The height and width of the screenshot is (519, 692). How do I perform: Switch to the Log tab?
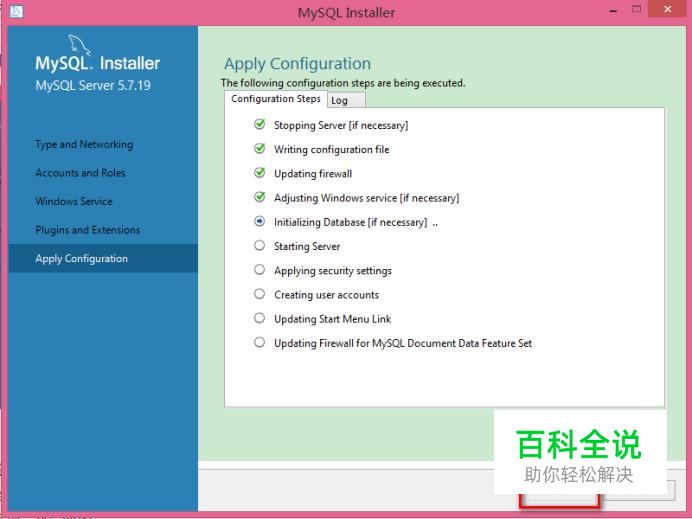pos(346,100)
